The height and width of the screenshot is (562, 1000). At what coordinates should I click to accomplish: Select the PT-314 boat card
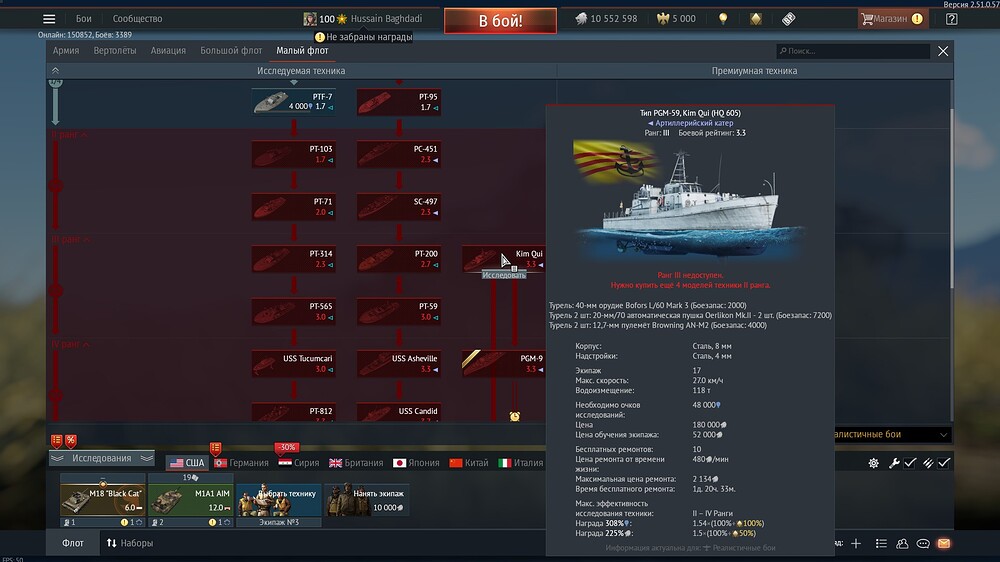[x=293, y=259]
